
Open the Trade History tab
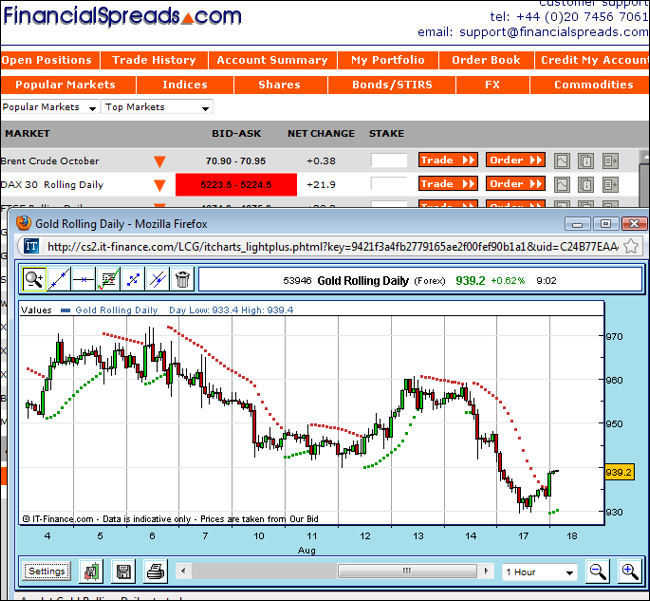[154, 60]
